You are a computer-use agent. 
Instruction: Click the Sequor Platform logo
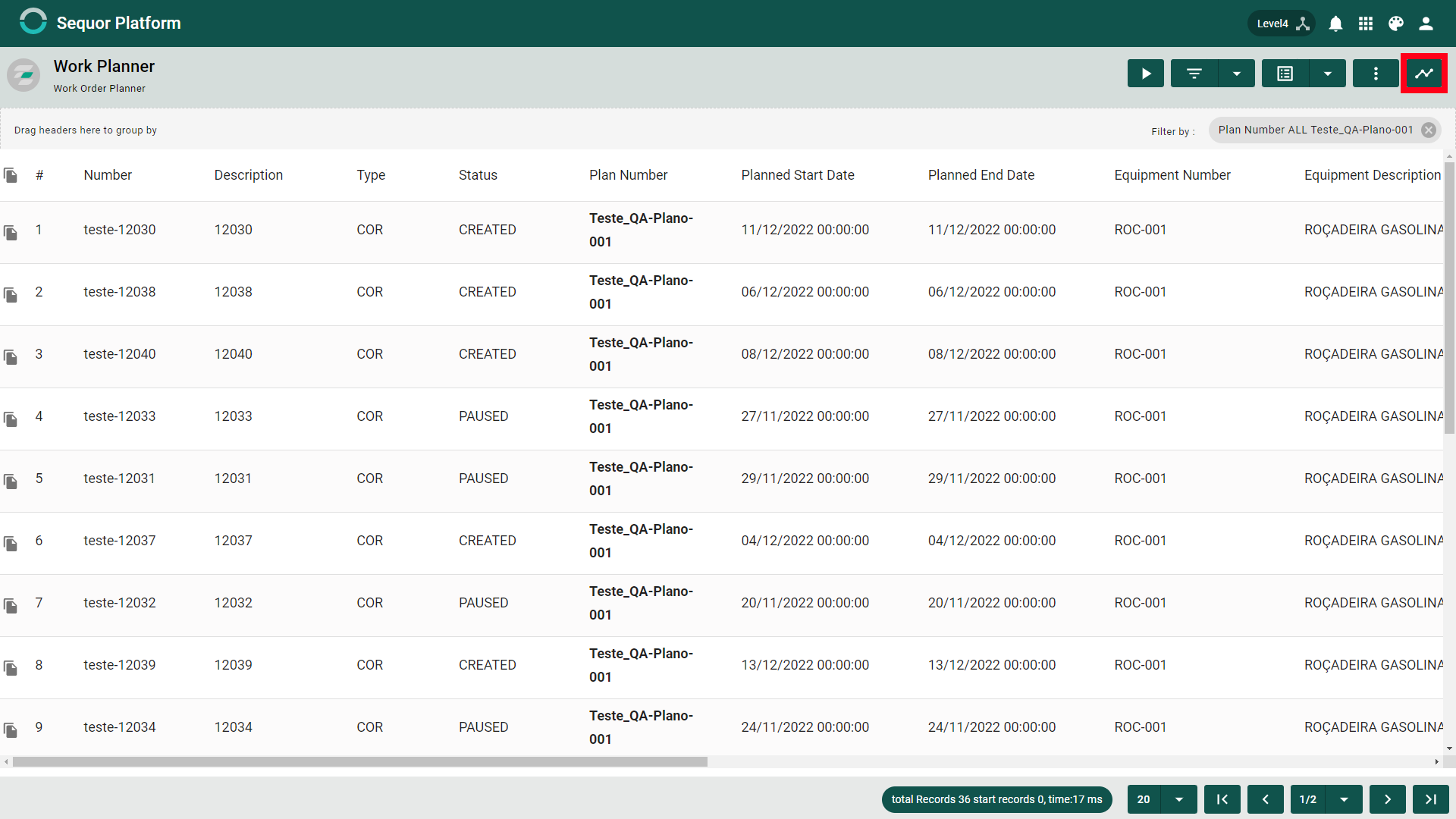pyautogui.click(x=33, y=23)
